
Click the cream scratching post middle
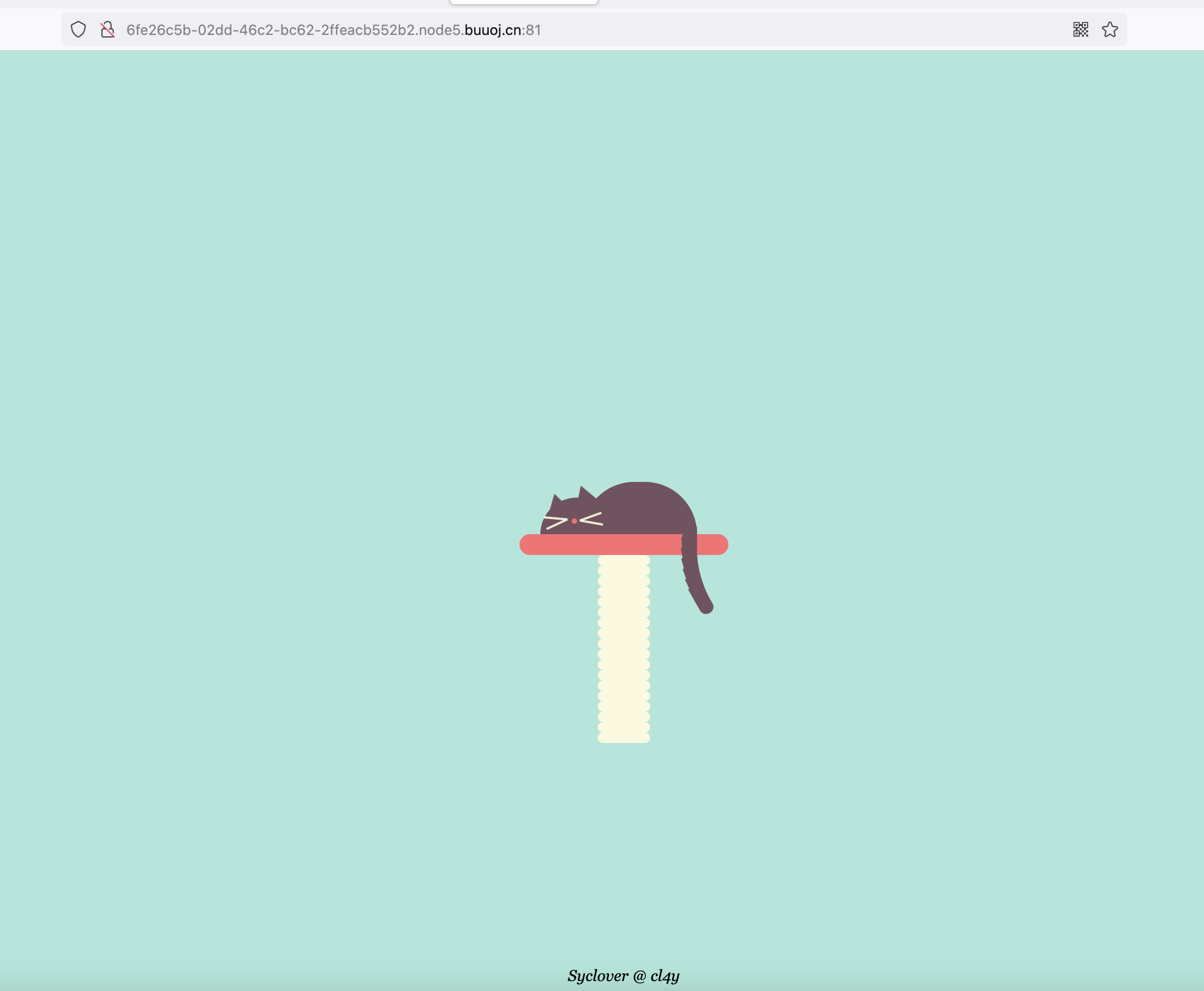tap(623, 648)
